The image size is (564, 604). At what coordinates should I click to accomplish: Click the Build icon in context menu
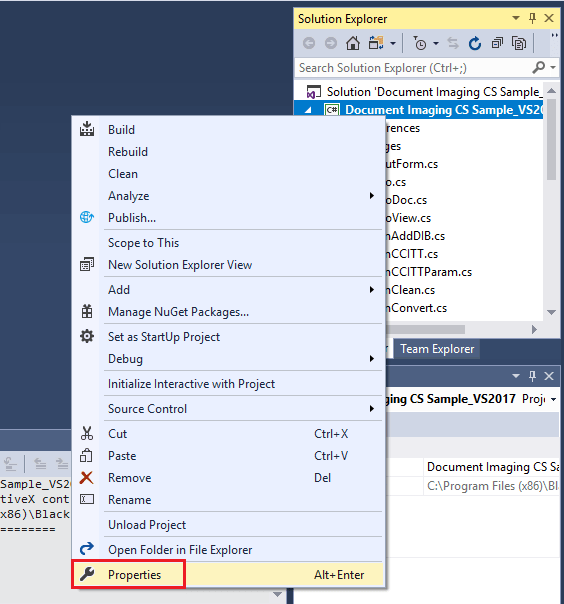tap(87, 129)
